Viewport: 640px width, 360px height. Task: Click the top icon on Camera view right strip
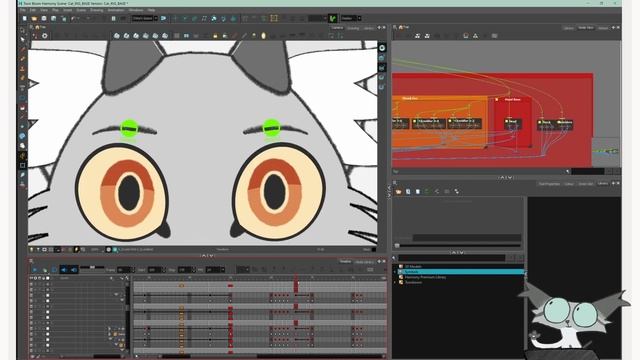pyautogui.click(x=382, y=48)
